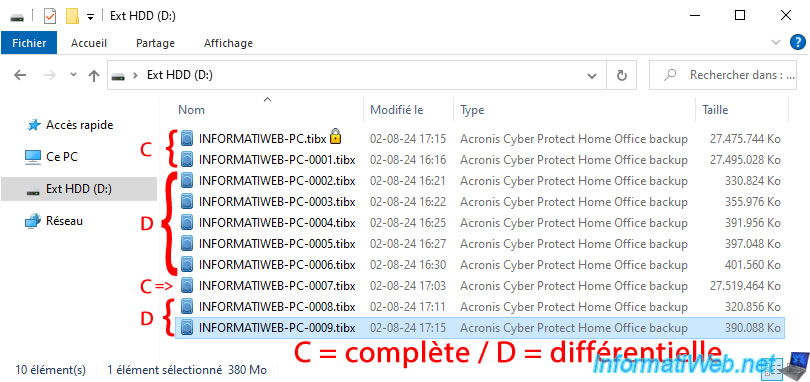Go back with the left arrow

(20, 75)
